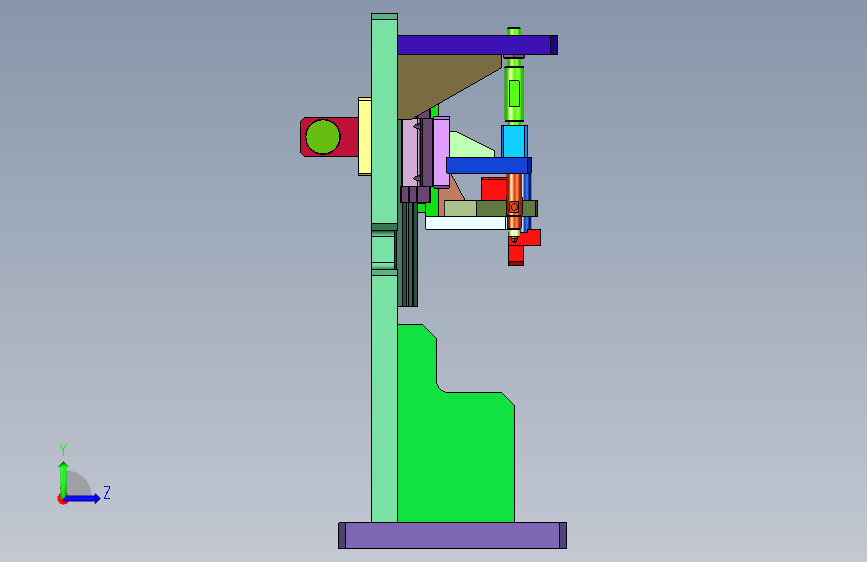Click the green Y axis arrow of triad

coord(64,479)
